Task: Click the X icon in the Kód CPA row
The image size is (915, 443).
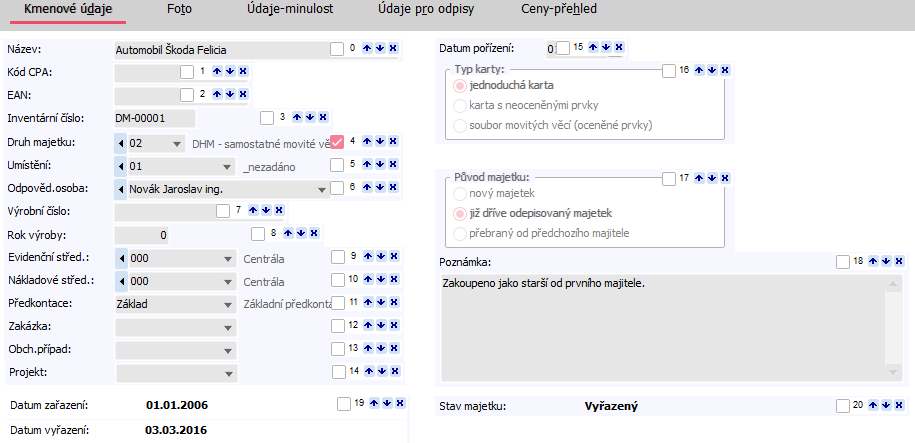Action: [x=243, y=71]
